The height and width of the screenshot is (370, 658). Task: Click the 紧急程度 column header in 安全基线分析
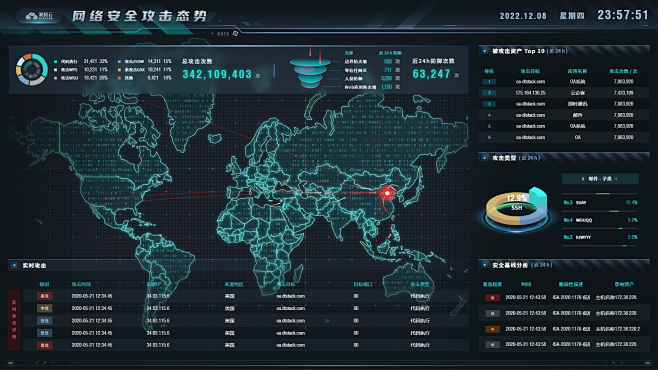pyautogui.click(x=492, y=284)
